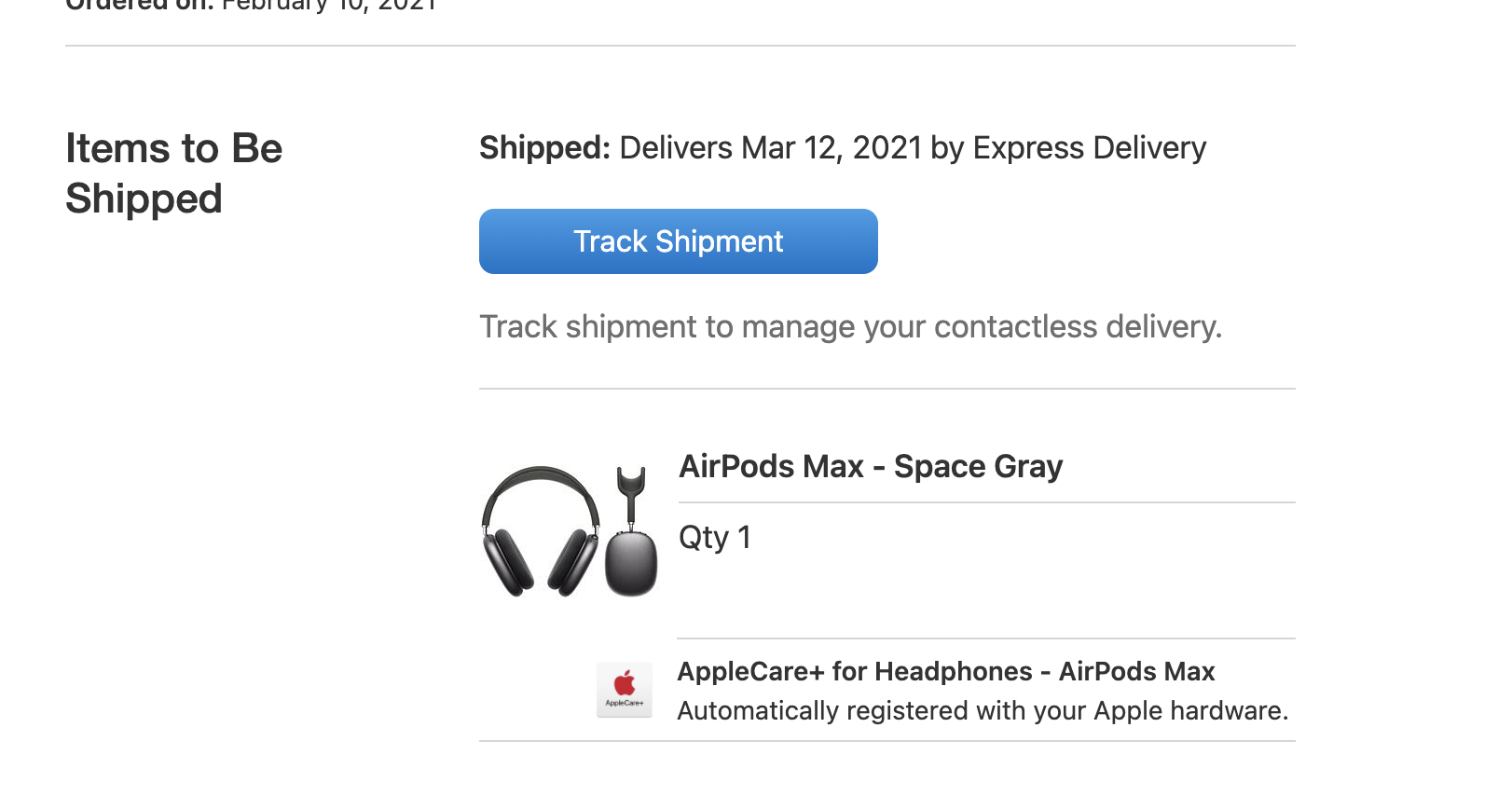Click the tiny AppleCare+ caption under the apple logo
Screen dimensions: 1512x796
point(625,703)
